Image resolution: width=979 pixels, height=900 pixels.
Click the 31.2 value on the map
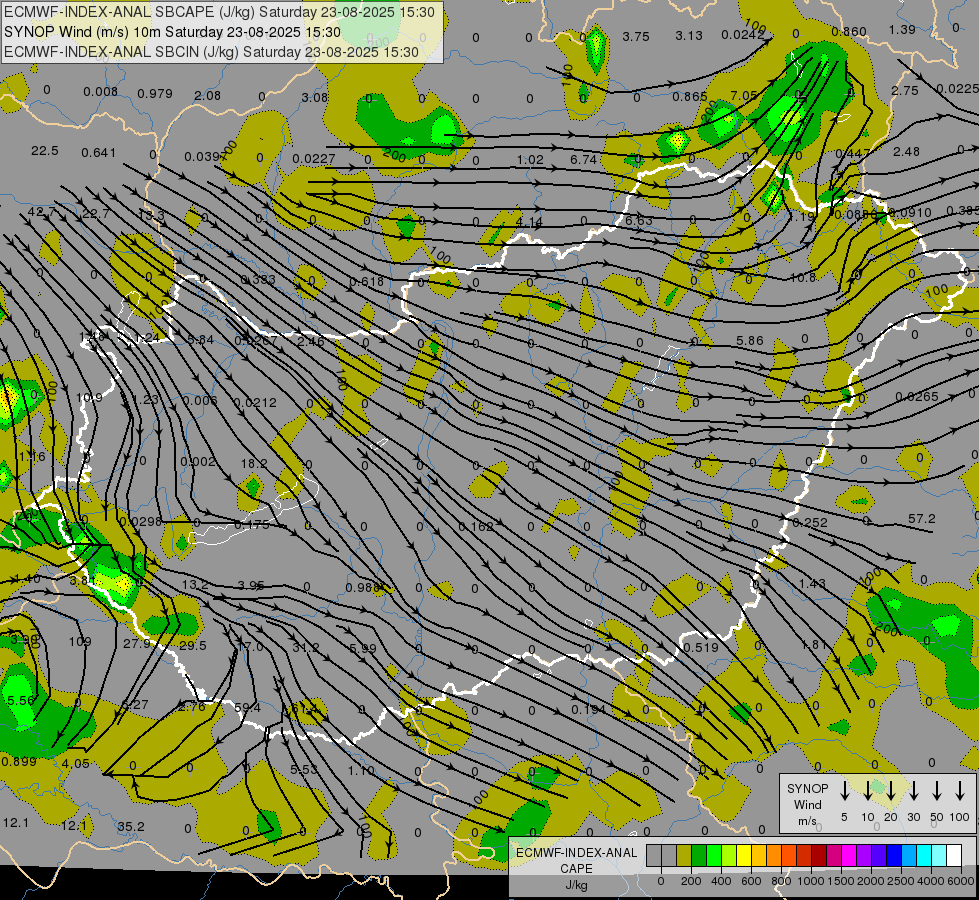click(x=305, y=648)
